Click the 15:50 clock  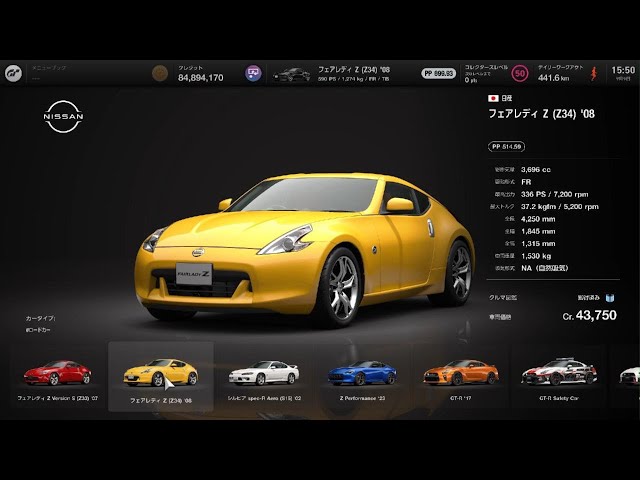623,70
